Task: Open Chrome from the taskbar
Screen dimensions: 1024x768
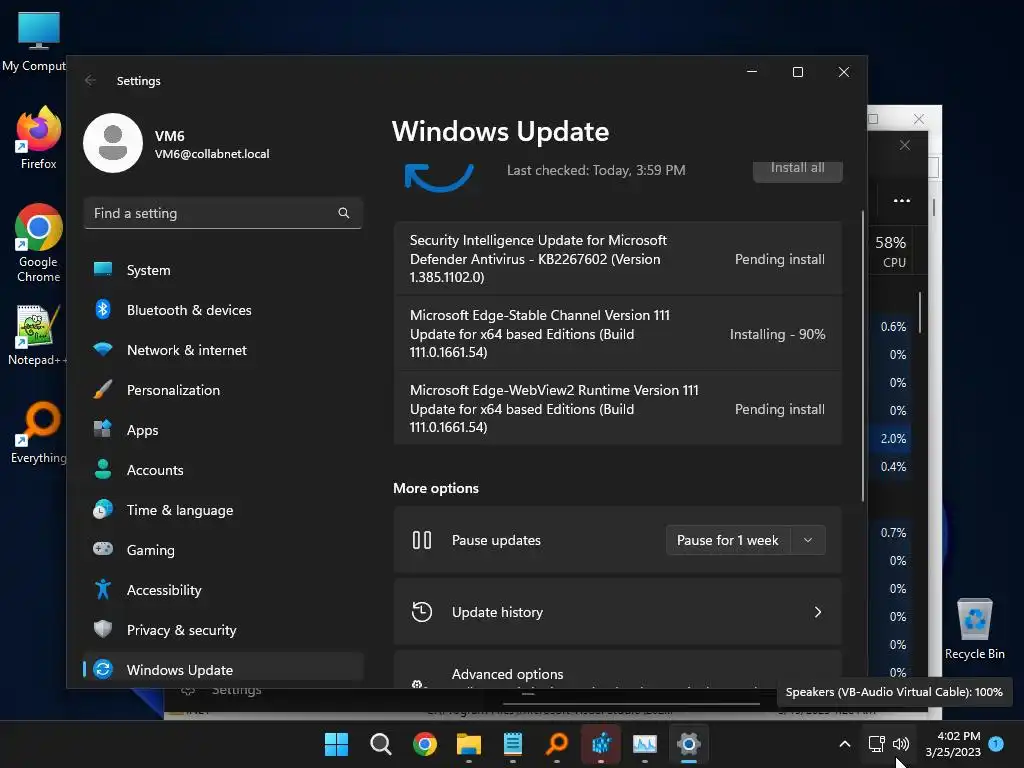Action: click(x=424, y=744)
